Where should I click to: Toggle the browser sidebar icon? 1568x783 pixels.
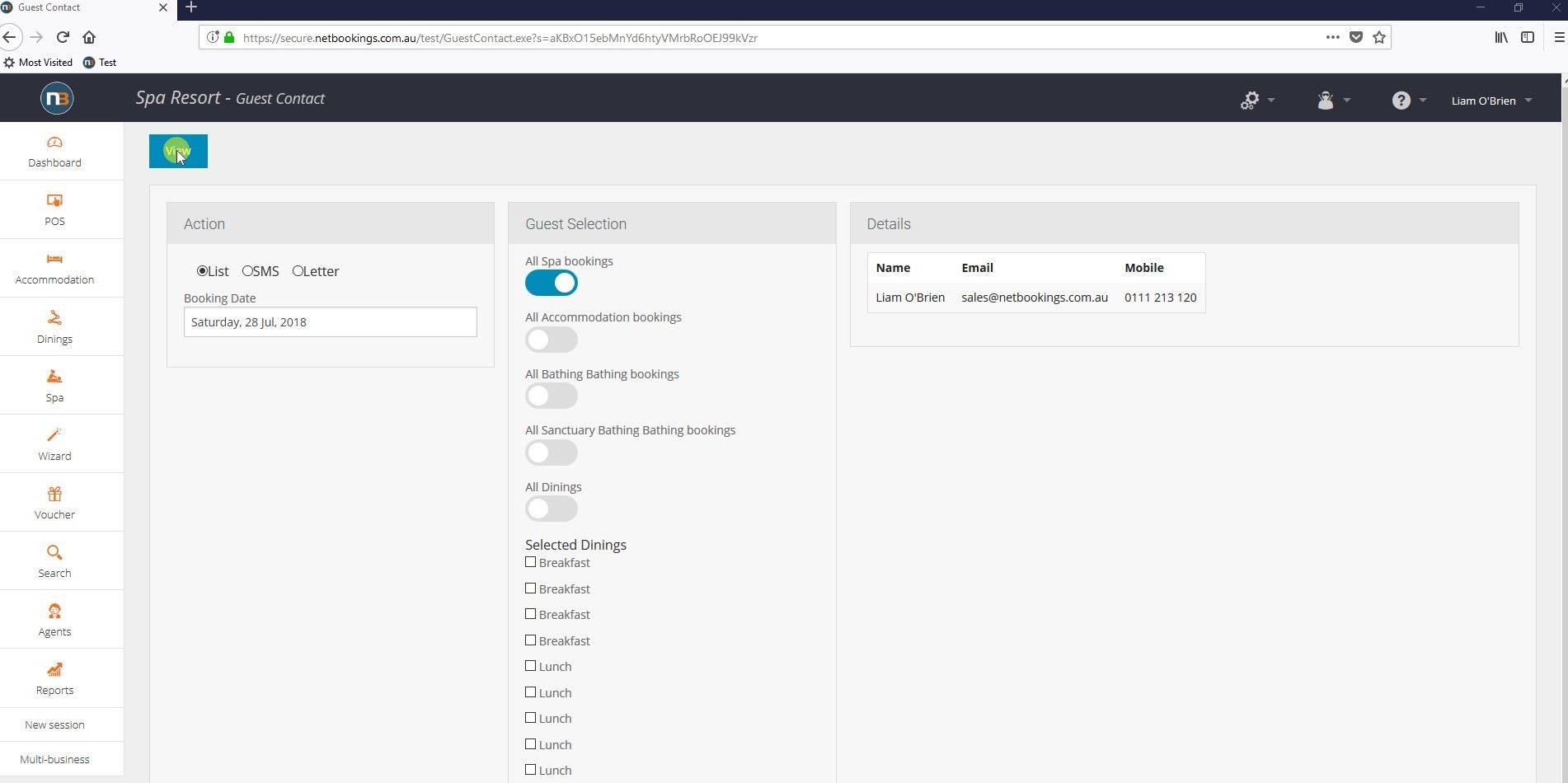(1528, 37)
